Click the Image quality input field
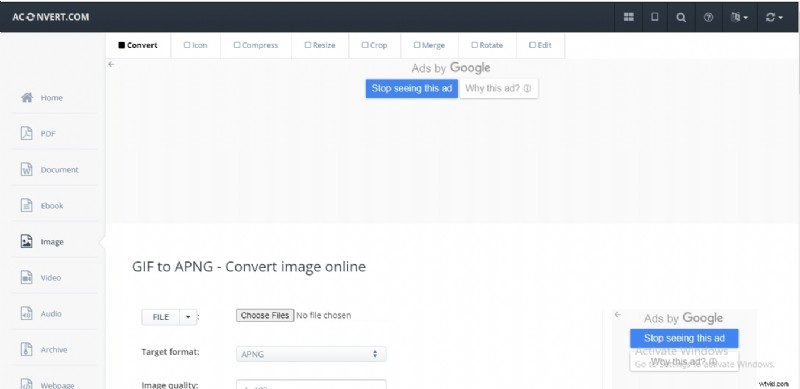Screen dimensions: 800x389 click(311, 384)
